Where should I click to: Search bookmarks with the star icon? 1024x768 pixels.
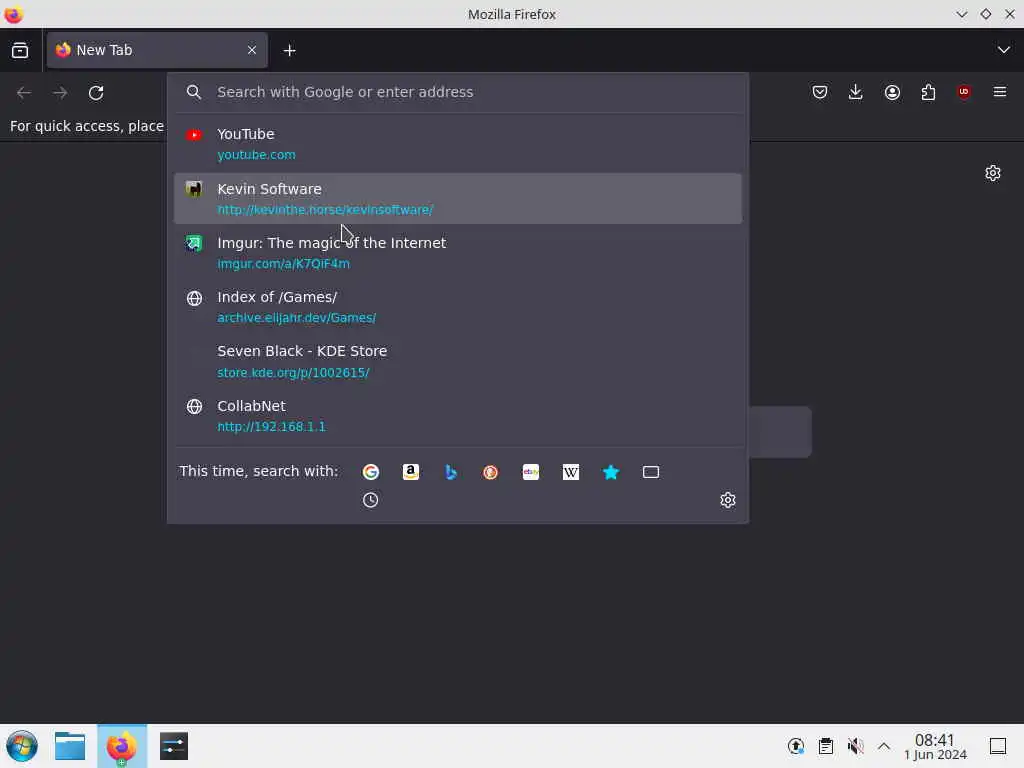click(x=611, y=472)
